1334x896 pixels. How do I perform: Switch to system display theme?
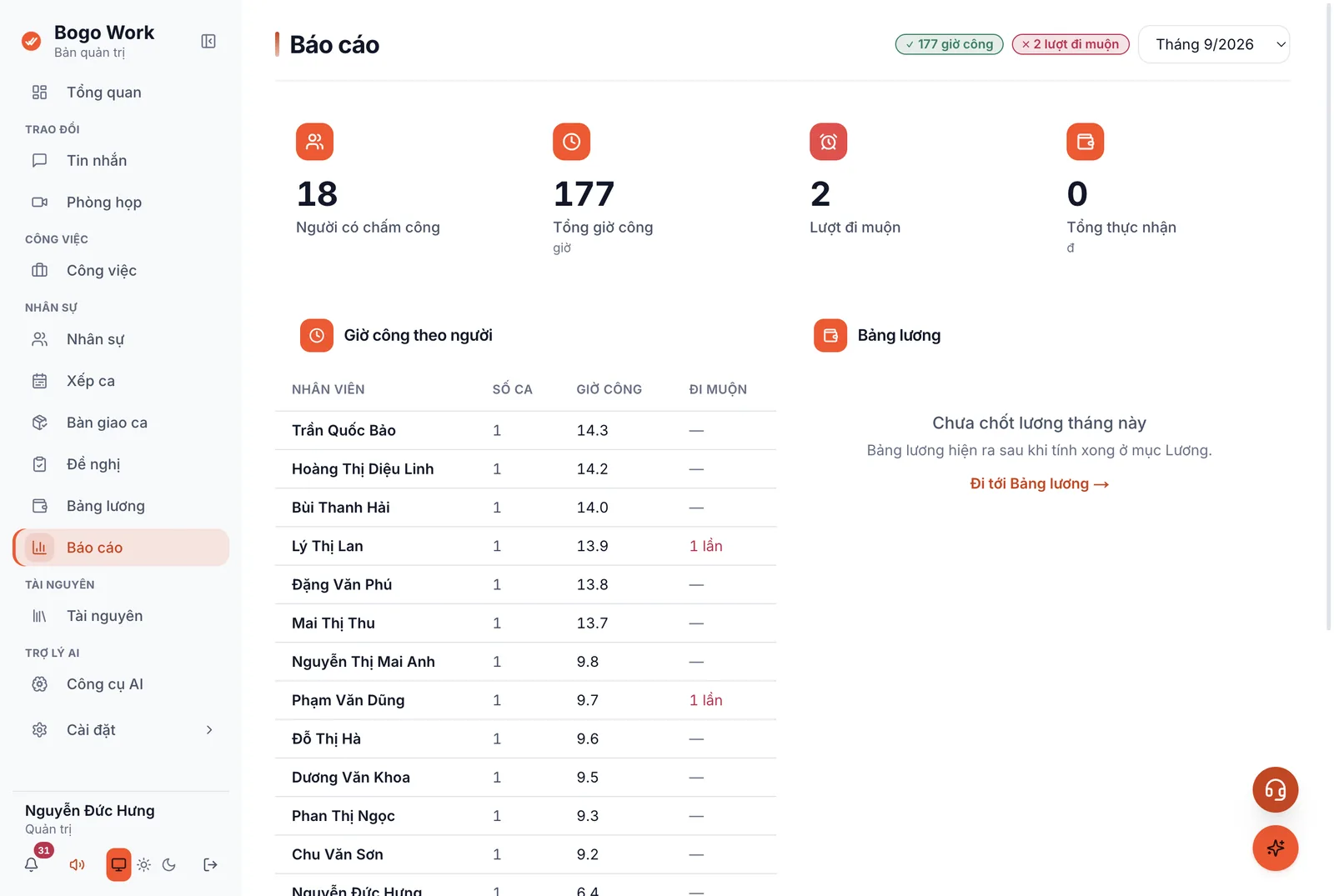tap(118, 864)
